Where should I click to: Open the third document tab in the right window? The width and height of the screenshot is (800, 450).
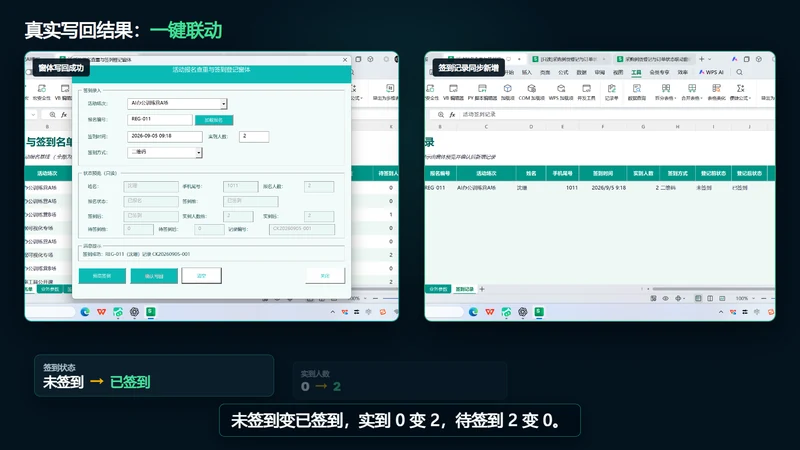tap(653, 60)
